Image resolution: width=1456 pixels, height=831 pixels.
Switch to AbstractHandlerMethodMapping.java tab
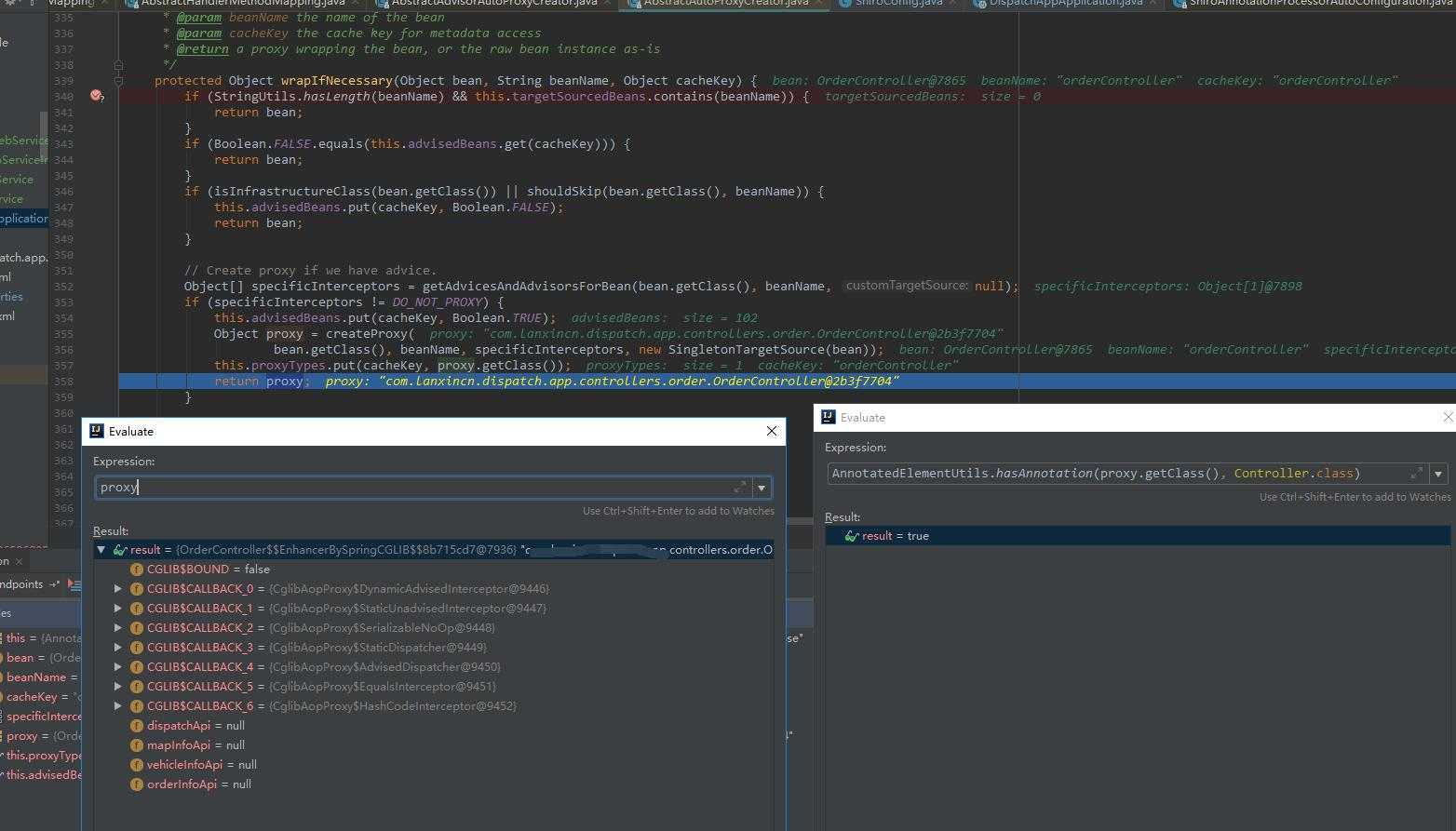coord(242,4)
